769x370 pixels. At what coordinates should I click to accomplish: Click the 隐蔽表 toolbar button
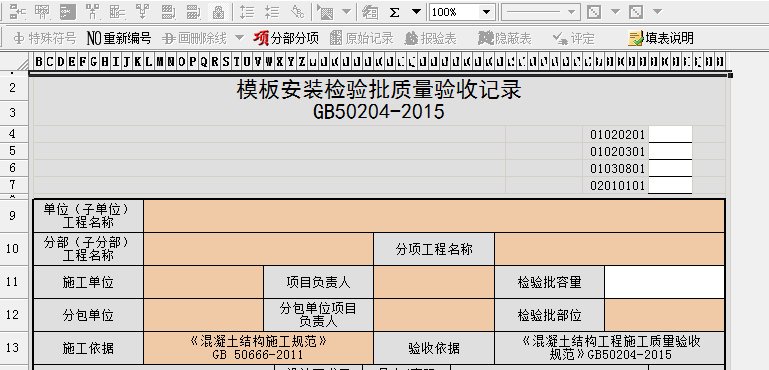click(x=505, y=38)
